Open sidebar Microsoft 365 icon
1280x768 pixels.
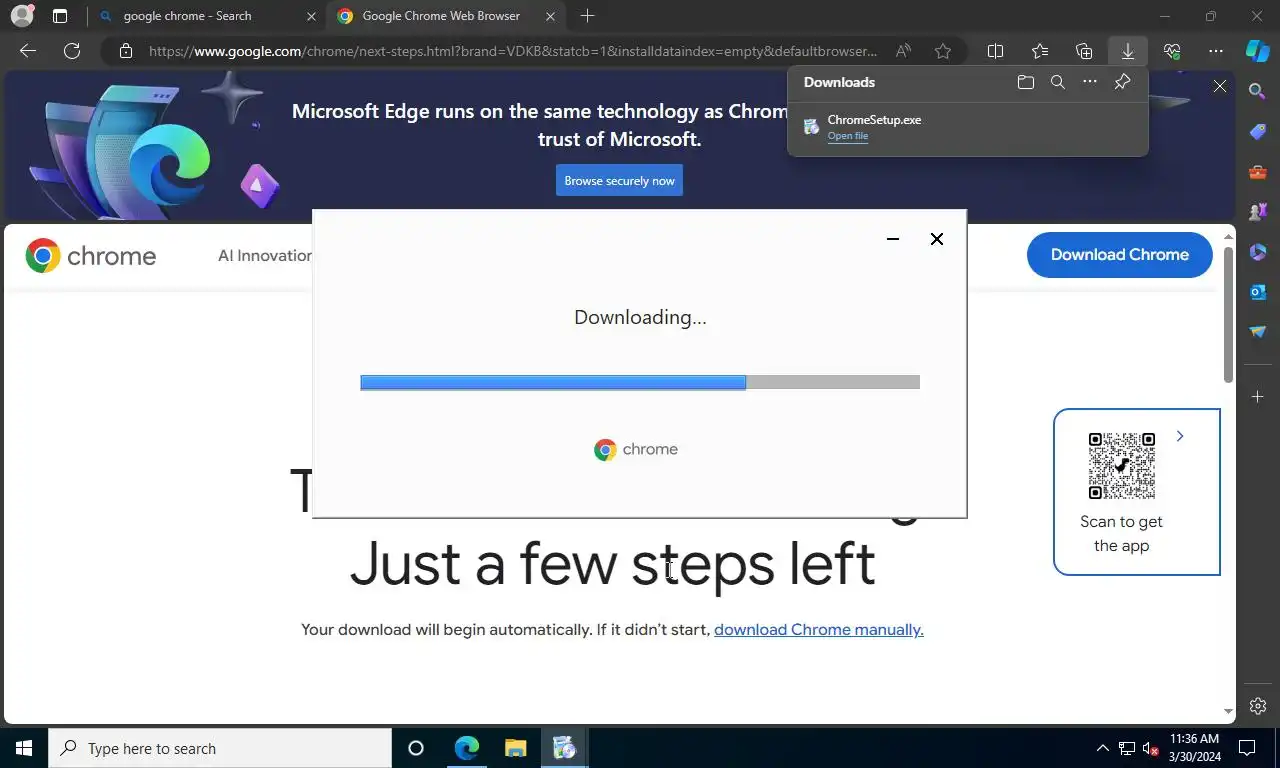point(1258,252)
